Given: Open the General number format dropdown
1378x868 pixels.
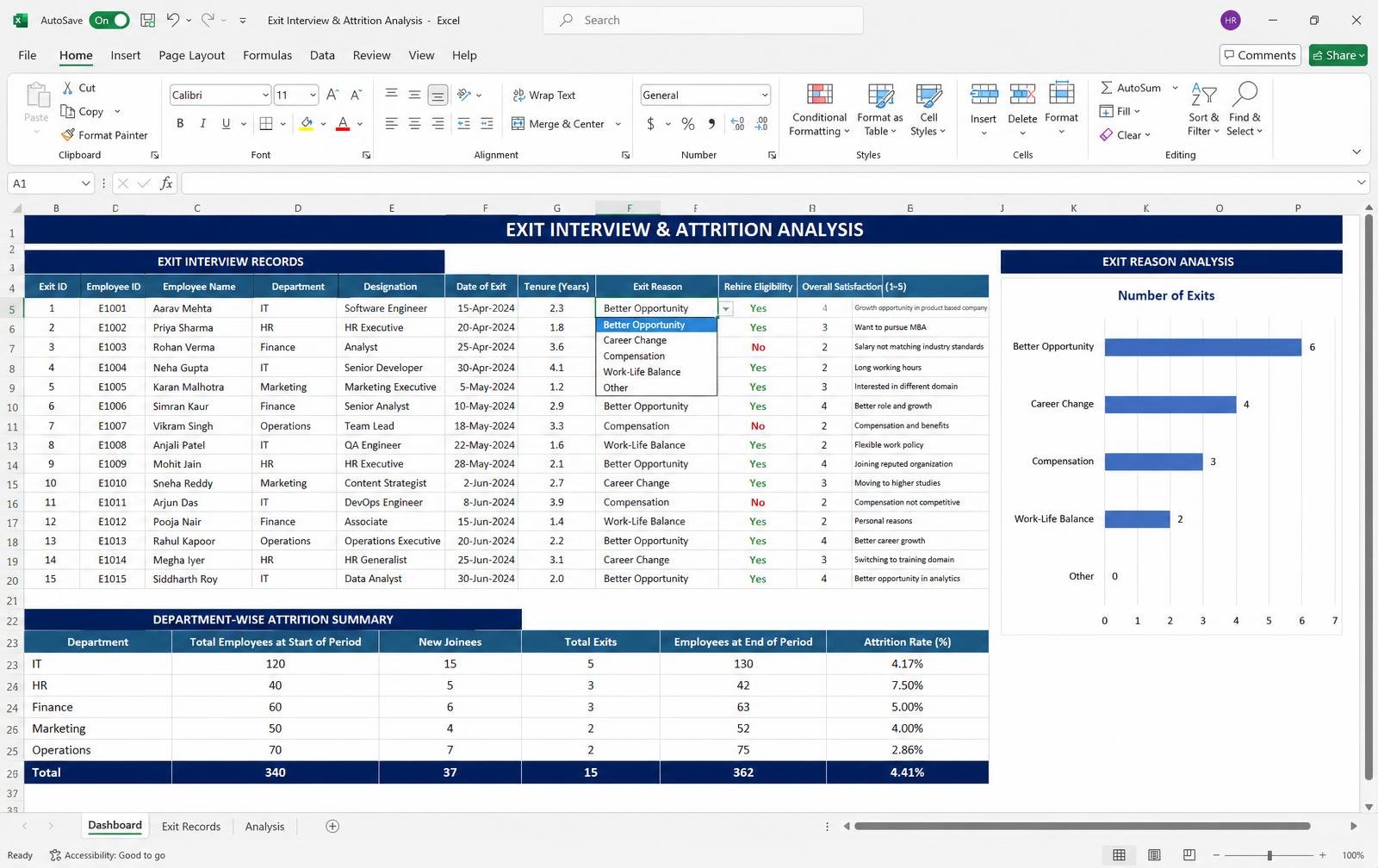Looking at the screenshot, I should coord(764,95).
